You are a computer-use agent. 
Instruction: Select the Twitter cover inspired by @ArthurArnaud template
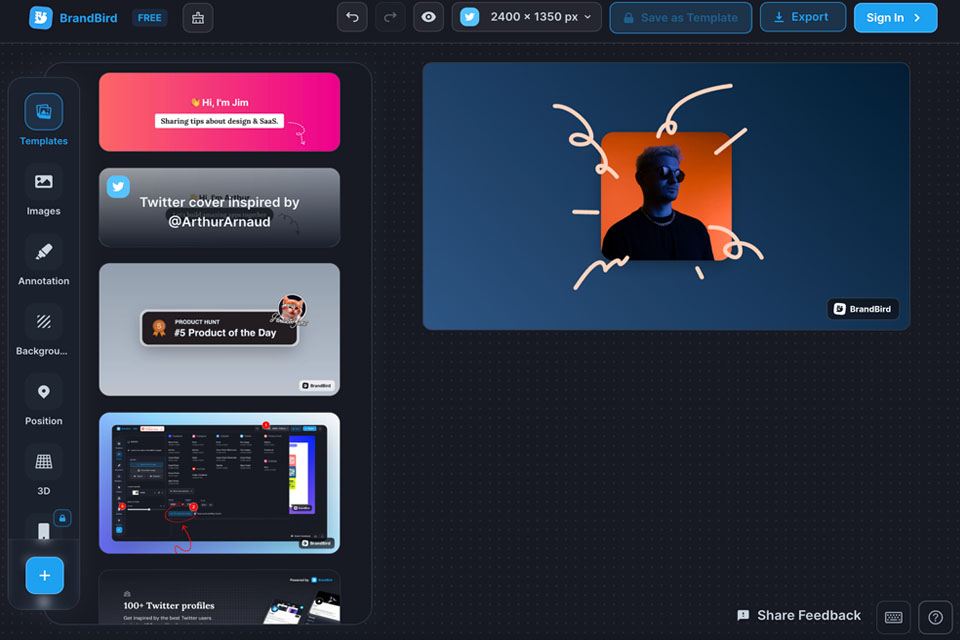tap(219, 208)
